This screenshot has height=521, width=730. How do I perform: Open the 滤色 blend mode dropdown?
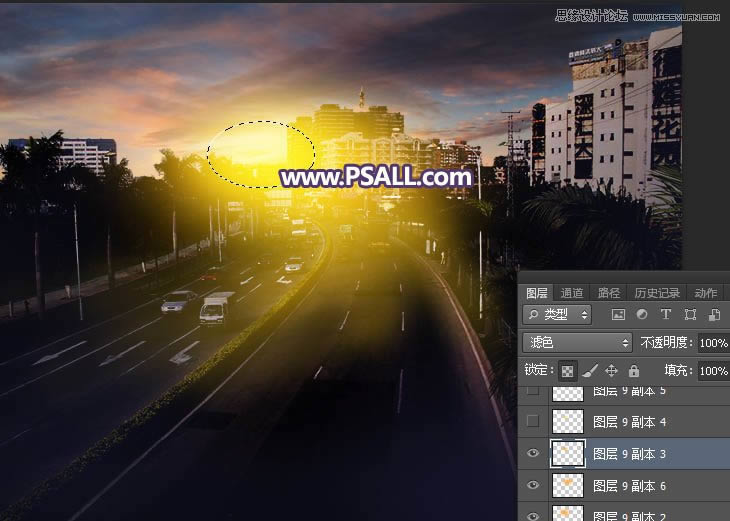577,342
